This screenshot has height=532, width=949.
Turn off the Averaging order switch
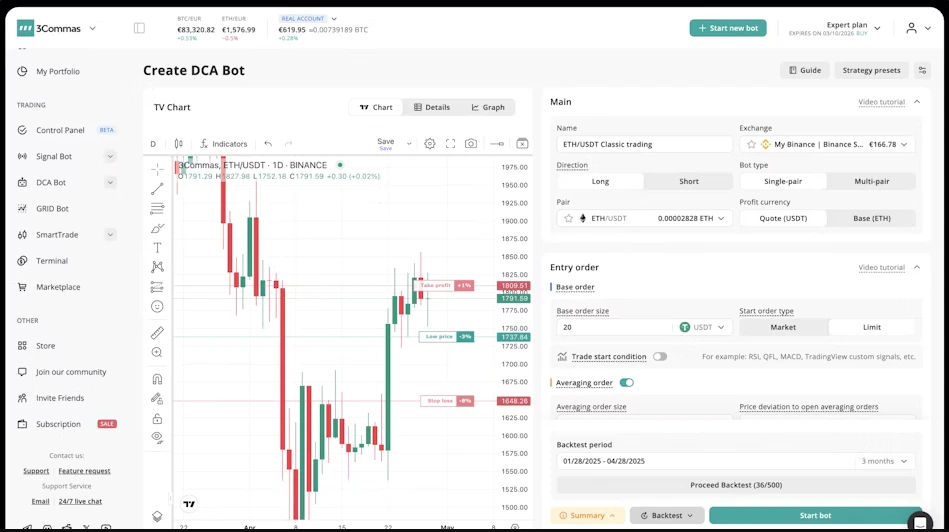click(626, 382)
